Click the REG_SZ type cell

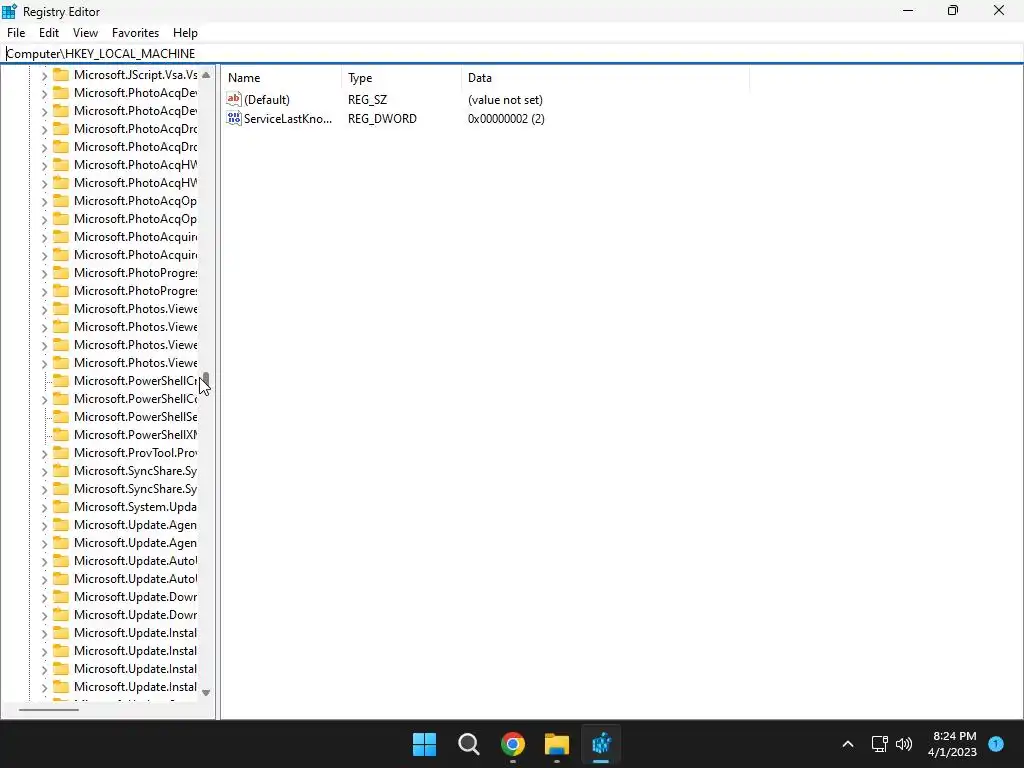(367, 100)
